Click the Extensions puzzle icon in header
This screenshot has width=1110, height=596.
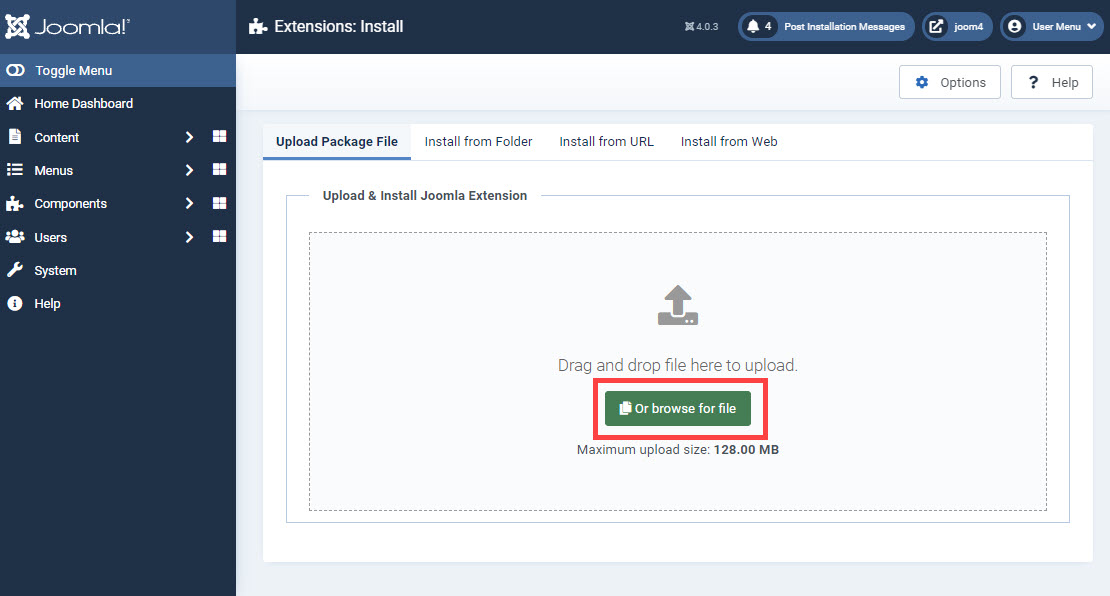pyautogui.click(x=258, y=27)
